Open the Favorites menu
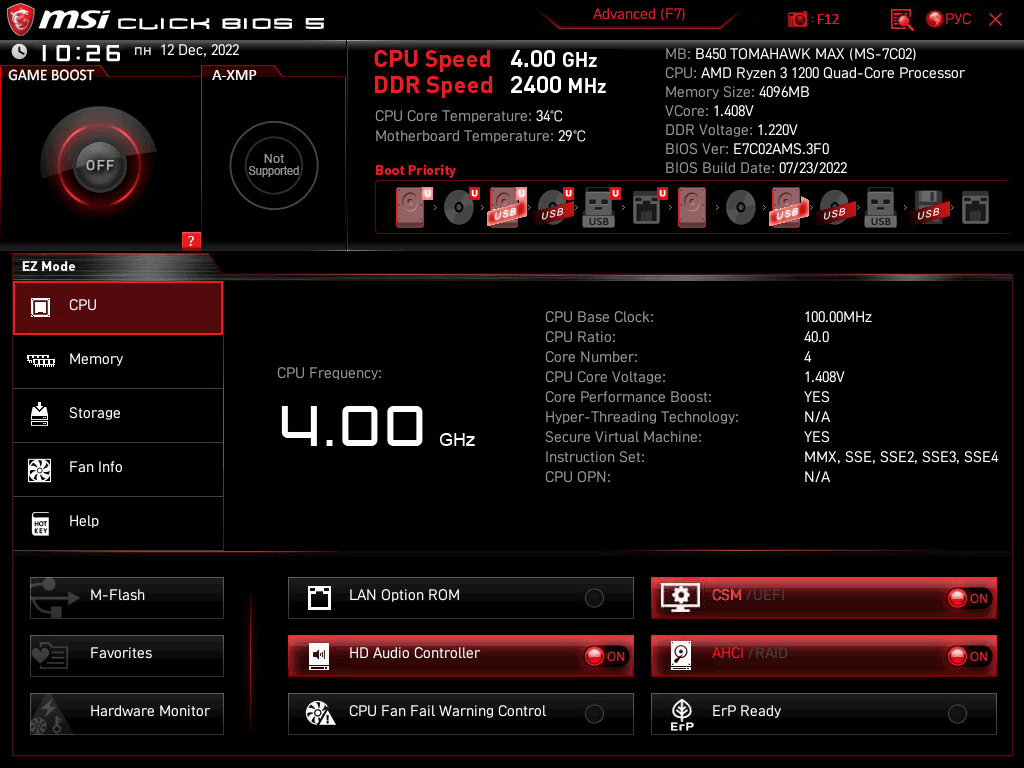The height and width of the screenshot is (768, 1024). [x=127, y=656]
